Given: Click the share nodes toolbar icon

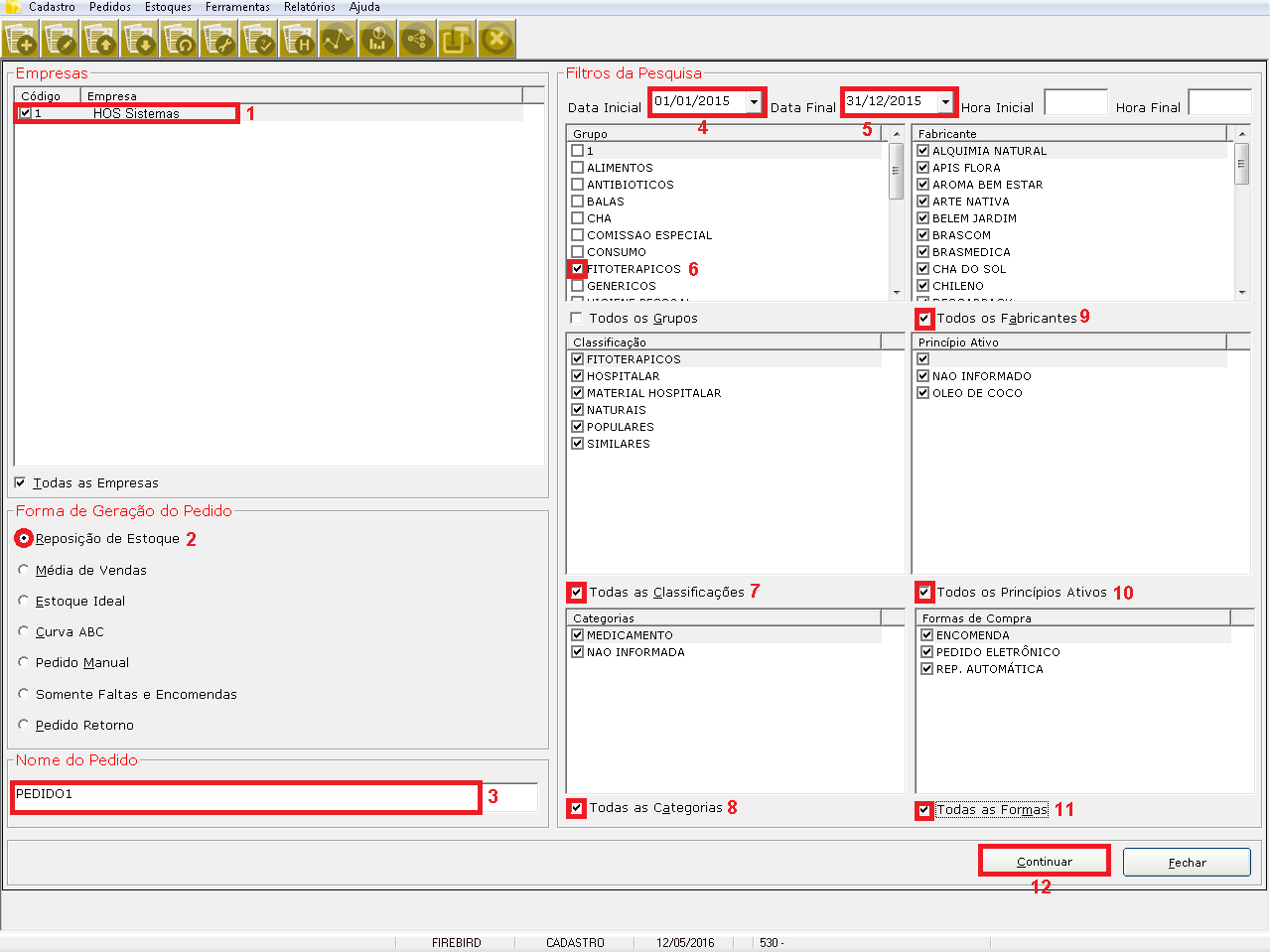Looking at the screenshot, I should click(x=417, y=41).
